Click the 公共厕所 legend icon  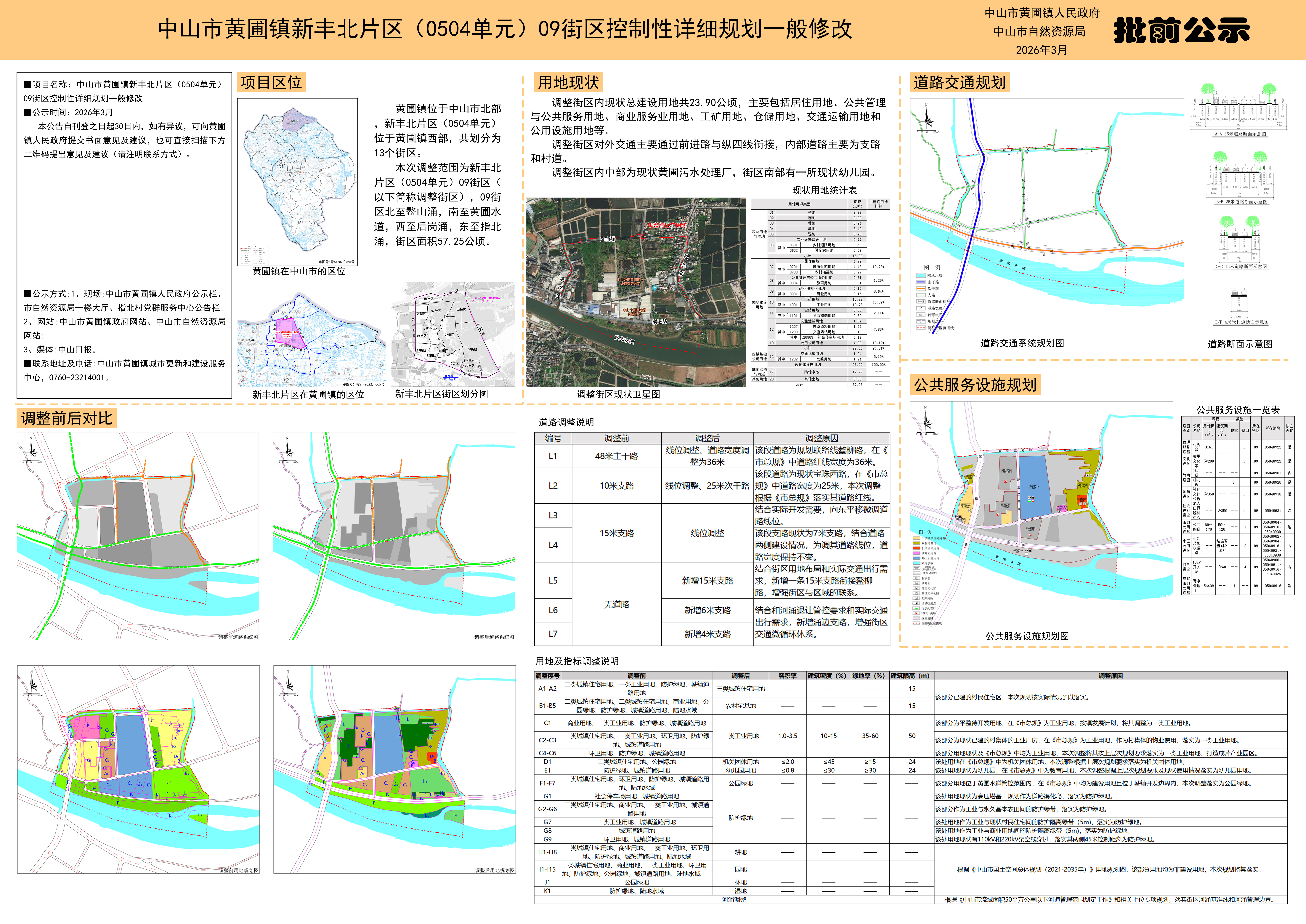coord(916,599)
